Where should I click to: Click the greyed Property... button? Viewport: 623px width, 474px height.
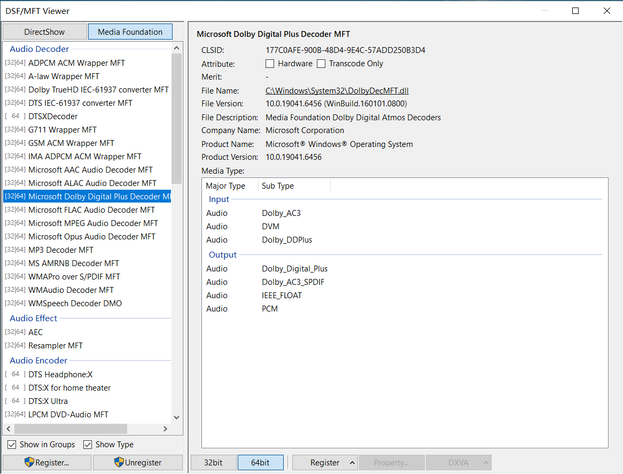[x=391, y=462]
